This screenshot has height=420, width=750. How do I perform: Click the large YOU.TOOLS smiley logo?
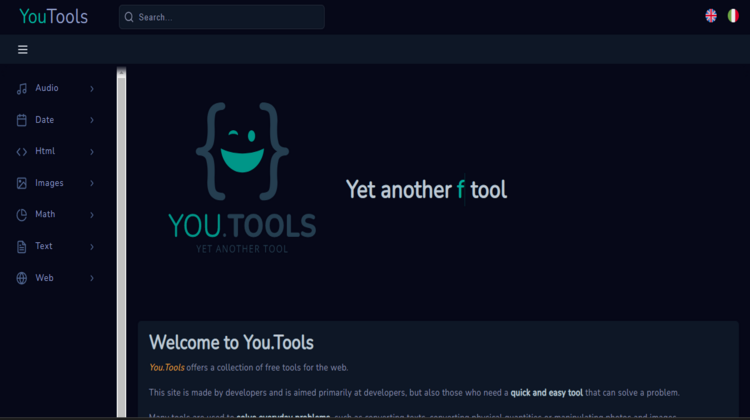pyautogui.click(x=242, y=177)
